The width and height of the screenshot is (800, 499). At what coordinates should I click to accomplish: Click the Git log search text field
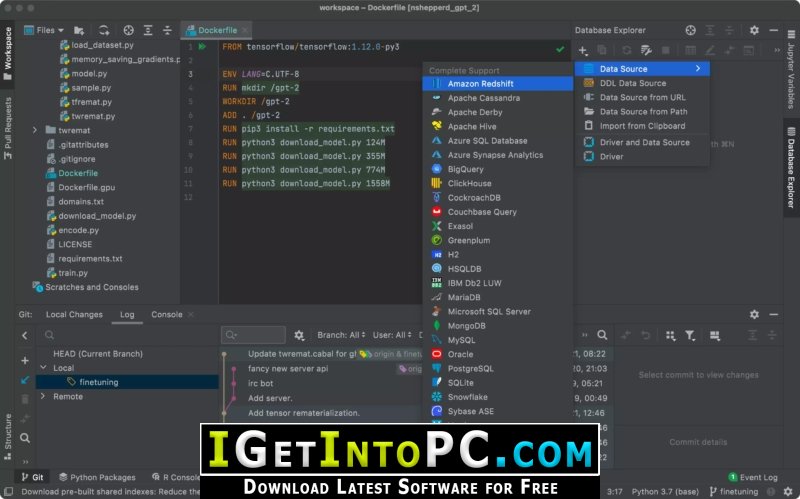[x=254, y=335]
